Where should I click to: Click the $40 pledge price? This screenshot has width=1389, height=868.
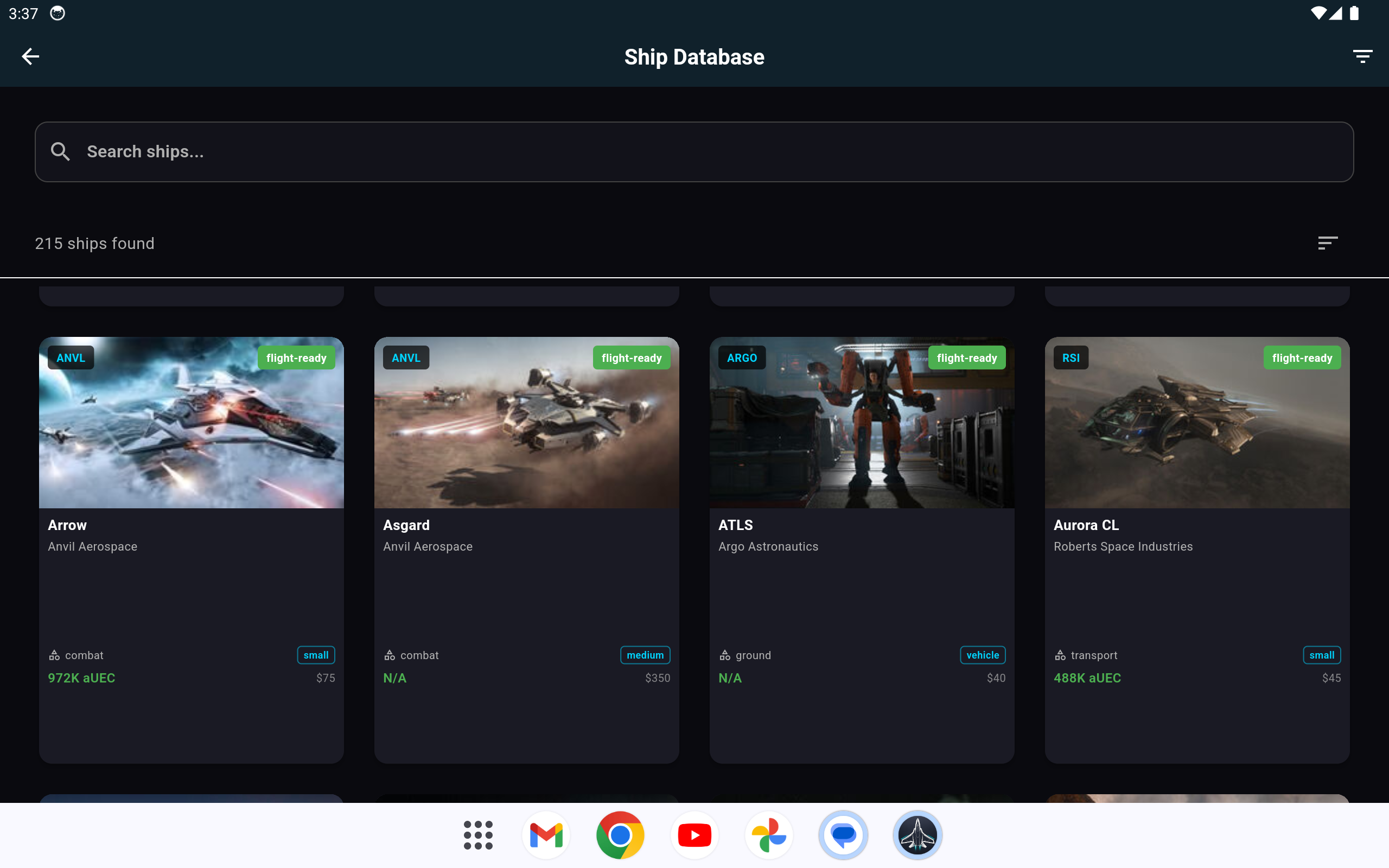pyautogui.click(x=996, y=678)
